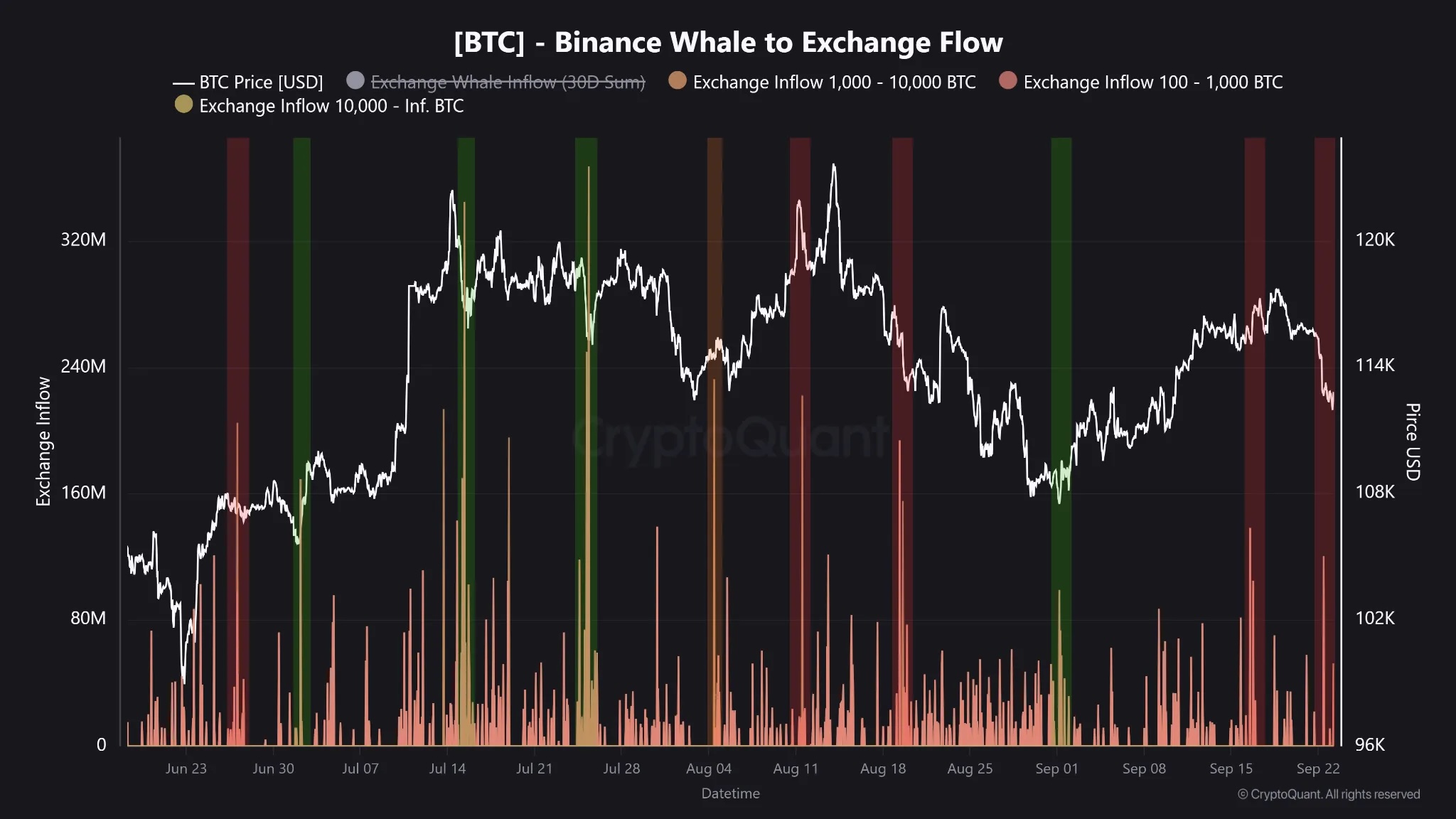Hide the "Exchange Inflow 100 - 1,000 BTC" label
This screenshot has width=1456, height=819.
pos(1152,82)
